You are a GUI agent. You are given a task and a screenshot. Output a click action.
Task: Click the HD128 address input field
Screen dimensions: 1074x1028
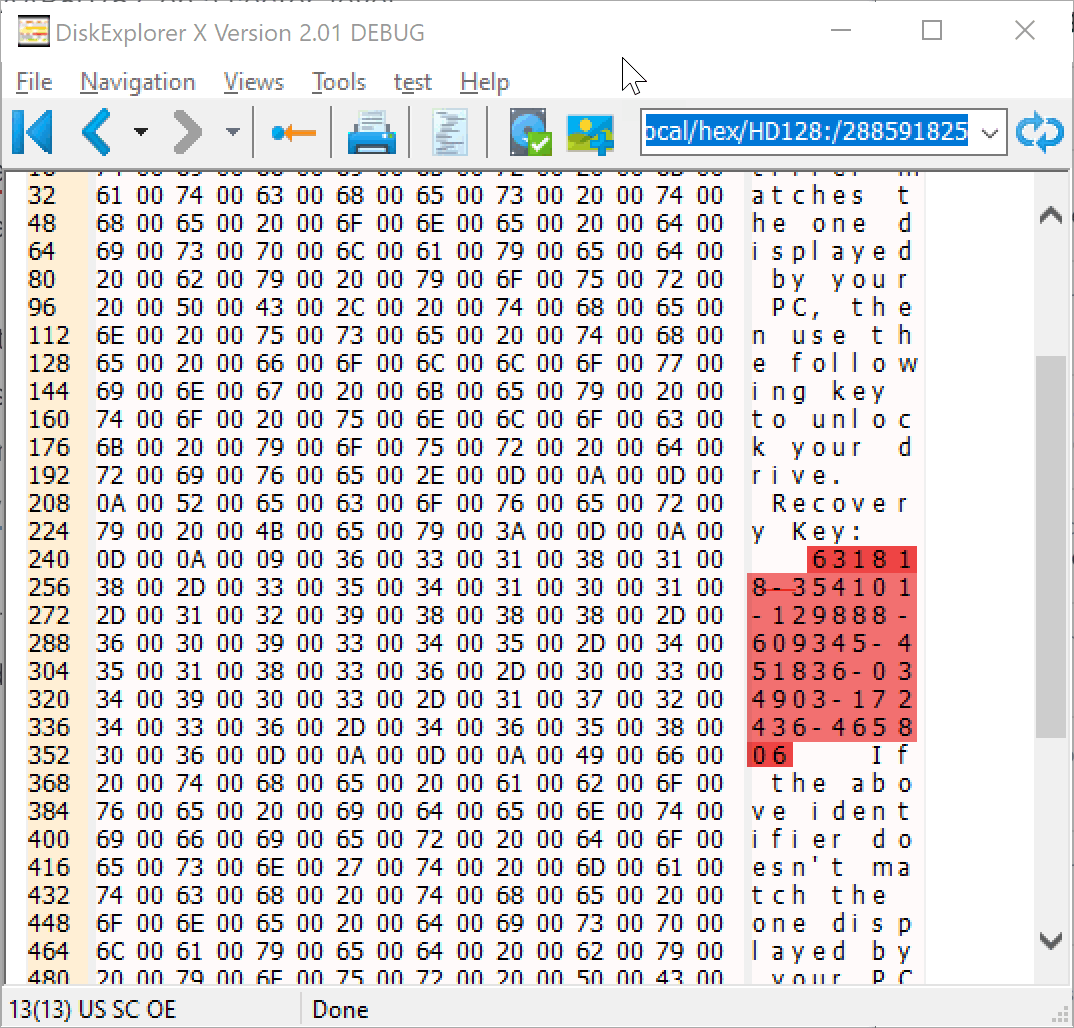pos(807,132)
